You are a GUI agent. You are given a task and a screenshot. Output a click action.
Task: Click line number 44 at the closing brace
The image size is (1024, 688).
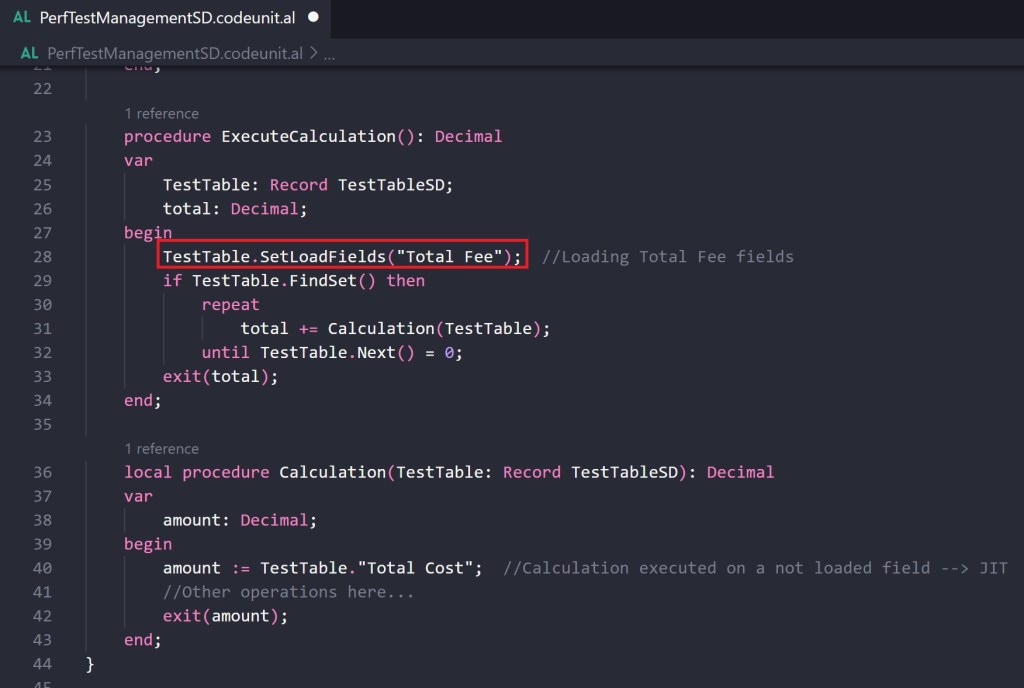(x=42, y=664)
